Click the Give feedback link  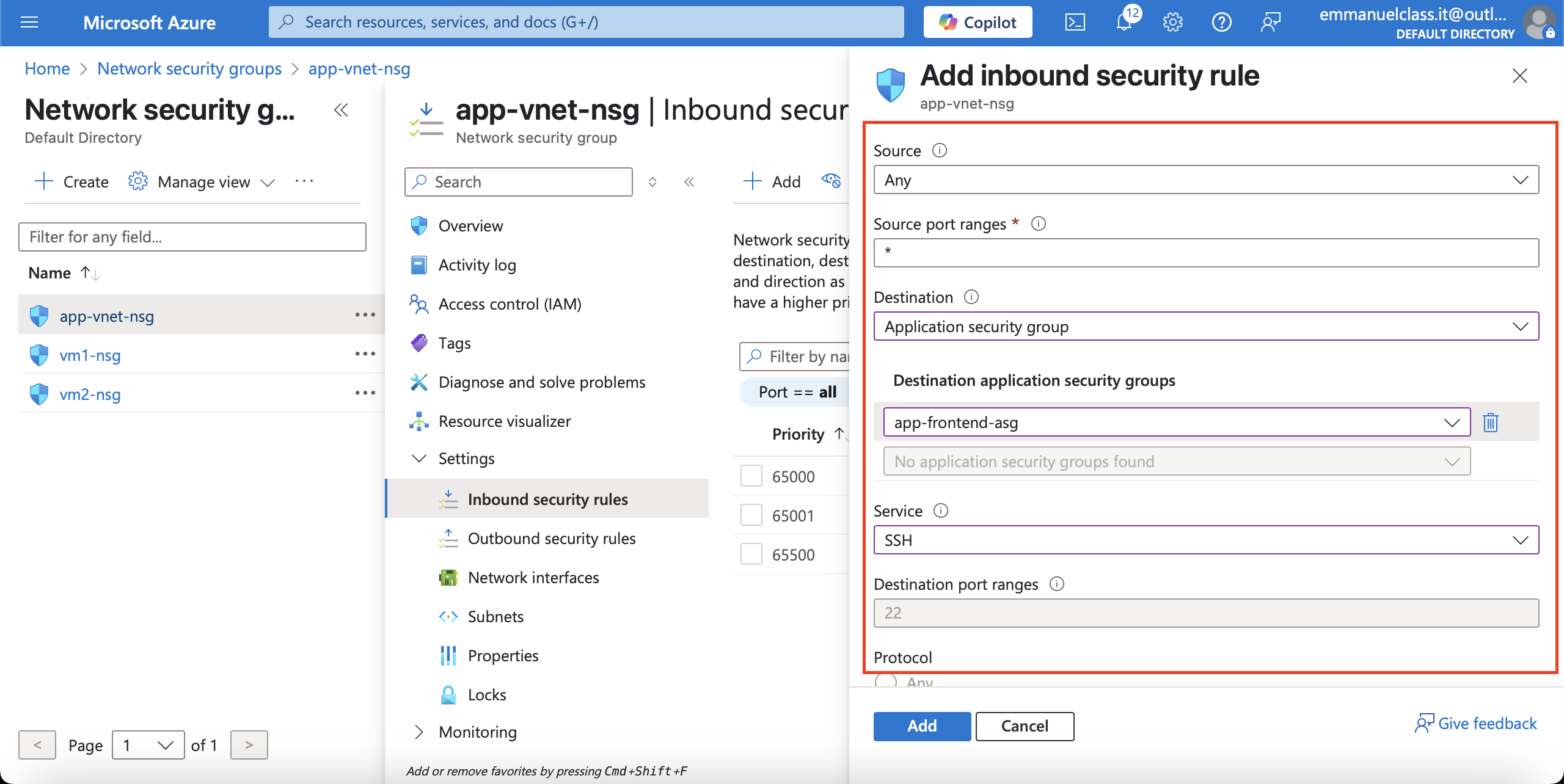point(1475,724)
